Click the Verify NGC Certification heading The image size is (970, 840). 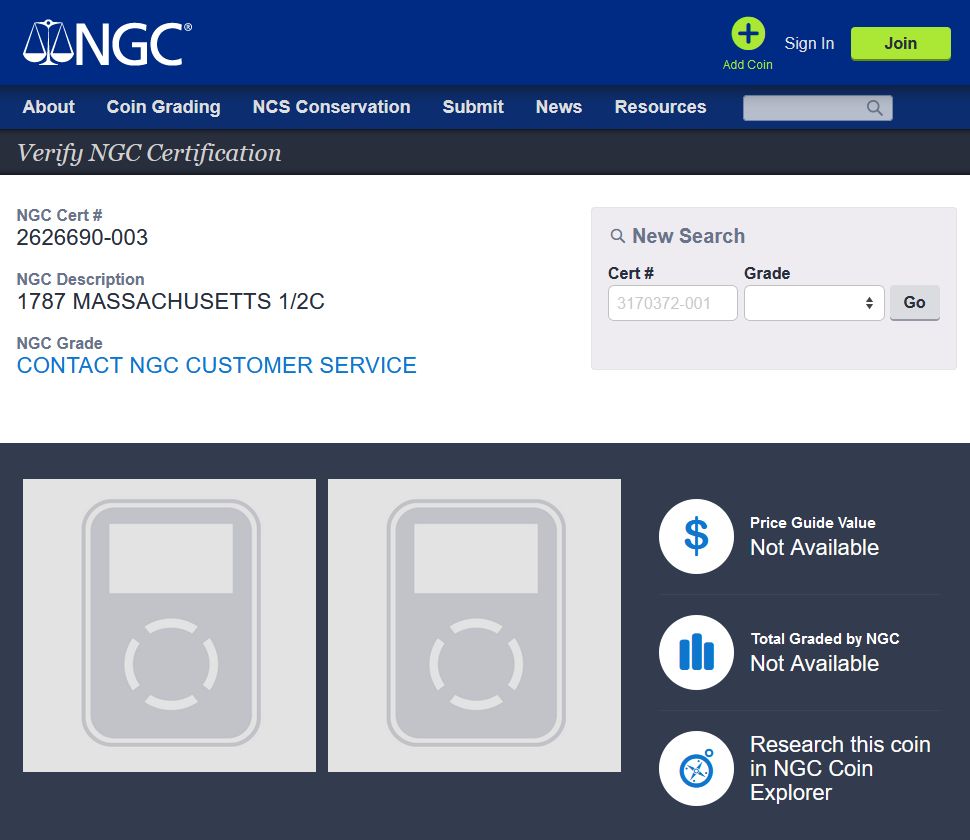[149, 153]
